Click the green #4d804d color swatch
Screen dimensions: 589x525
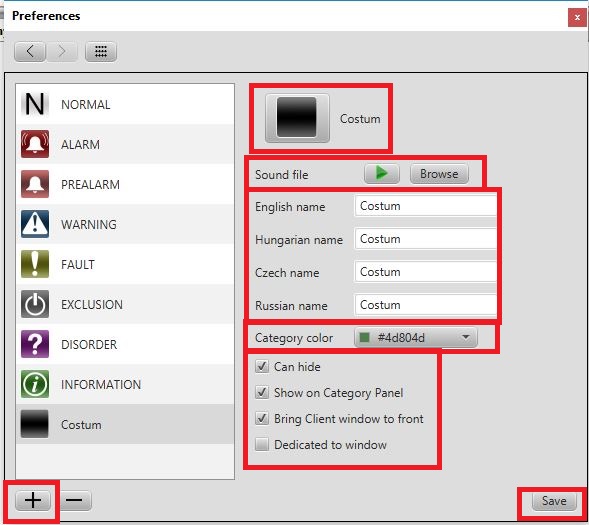click(x=364, y=338)
